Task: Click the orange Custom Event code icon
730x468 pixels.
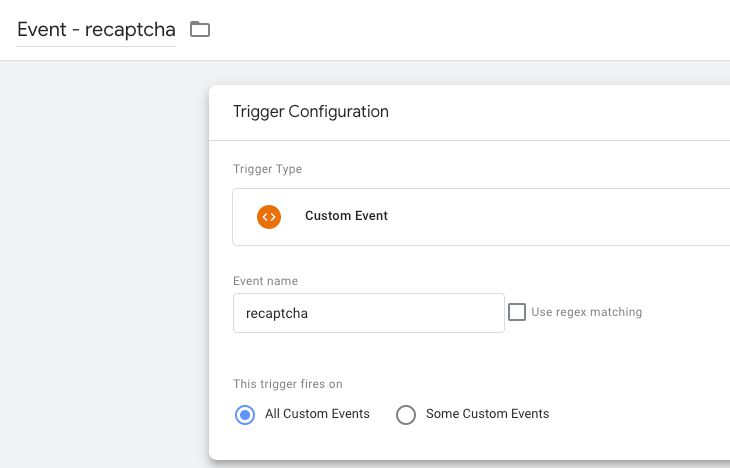Action: (269, 217)
